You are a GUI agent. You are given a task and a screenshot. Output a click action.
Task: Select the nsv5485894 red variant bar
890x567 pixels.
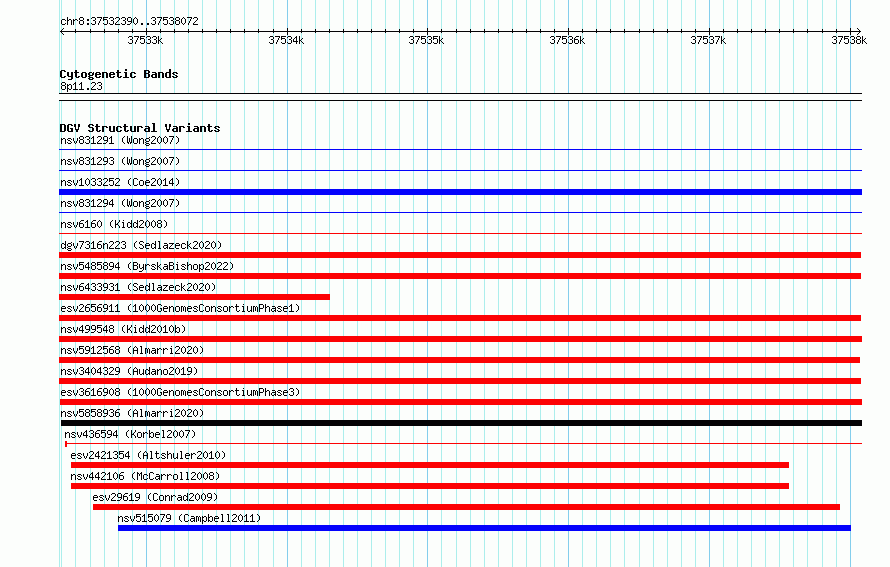click(x=460, y=276)
